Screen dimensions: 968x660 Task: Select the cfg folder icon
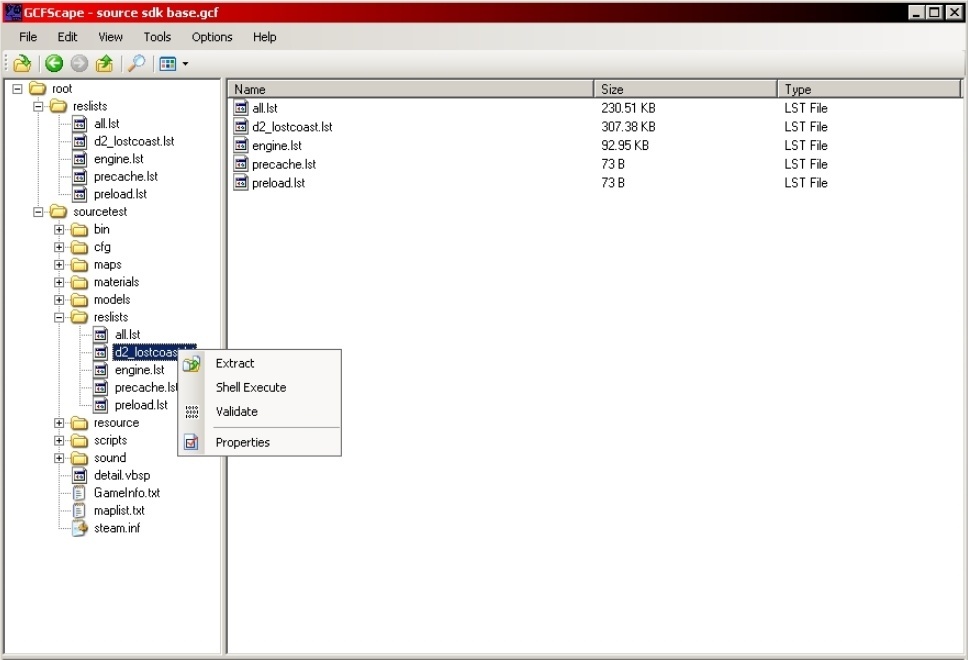click(x=80, y=248)
